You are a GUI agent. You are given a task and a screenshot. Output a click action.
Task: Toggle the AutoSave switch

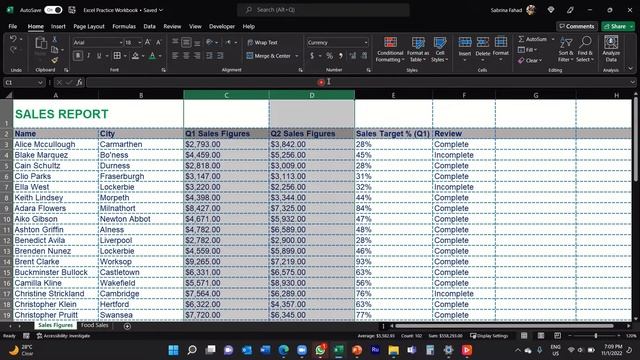(x=53, y=10)
